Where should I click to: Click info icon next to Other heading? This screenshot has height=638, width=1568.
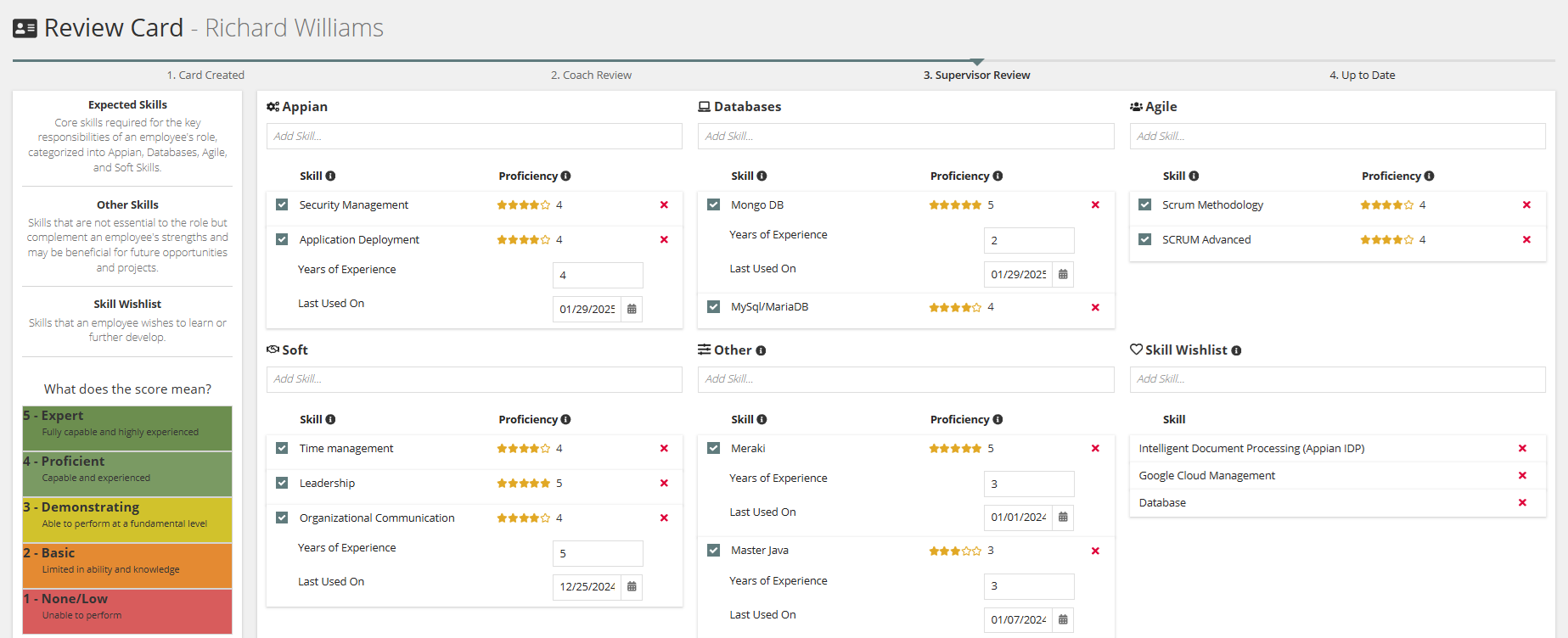761,350
